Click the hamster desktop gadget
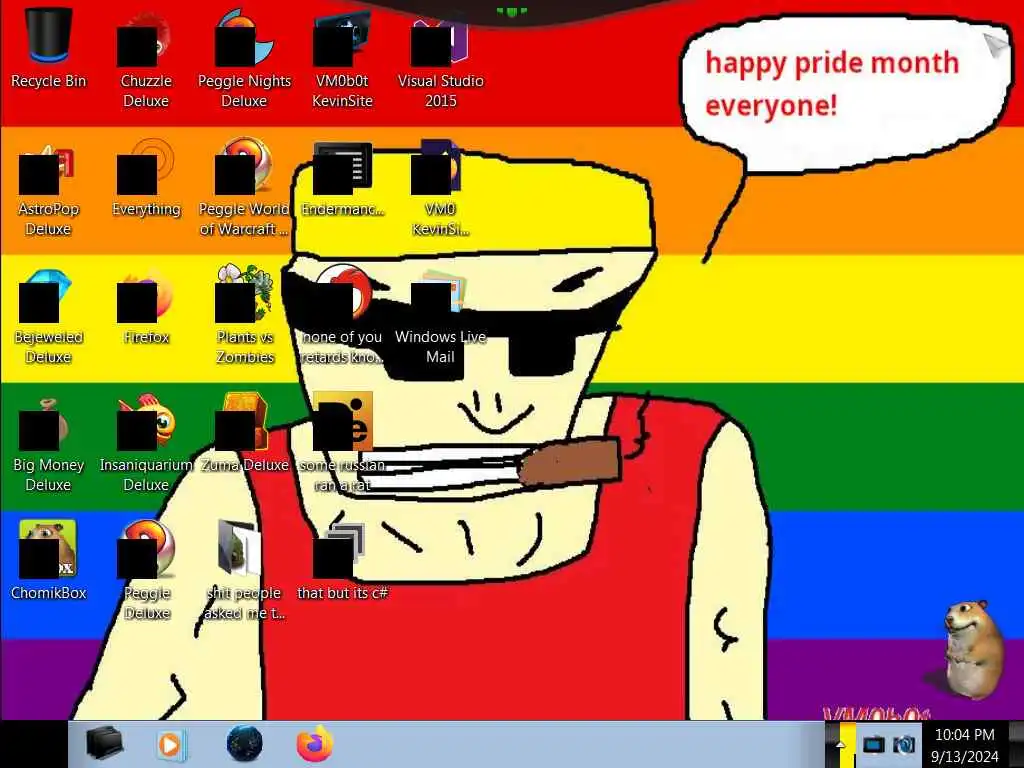 [974, 650]
